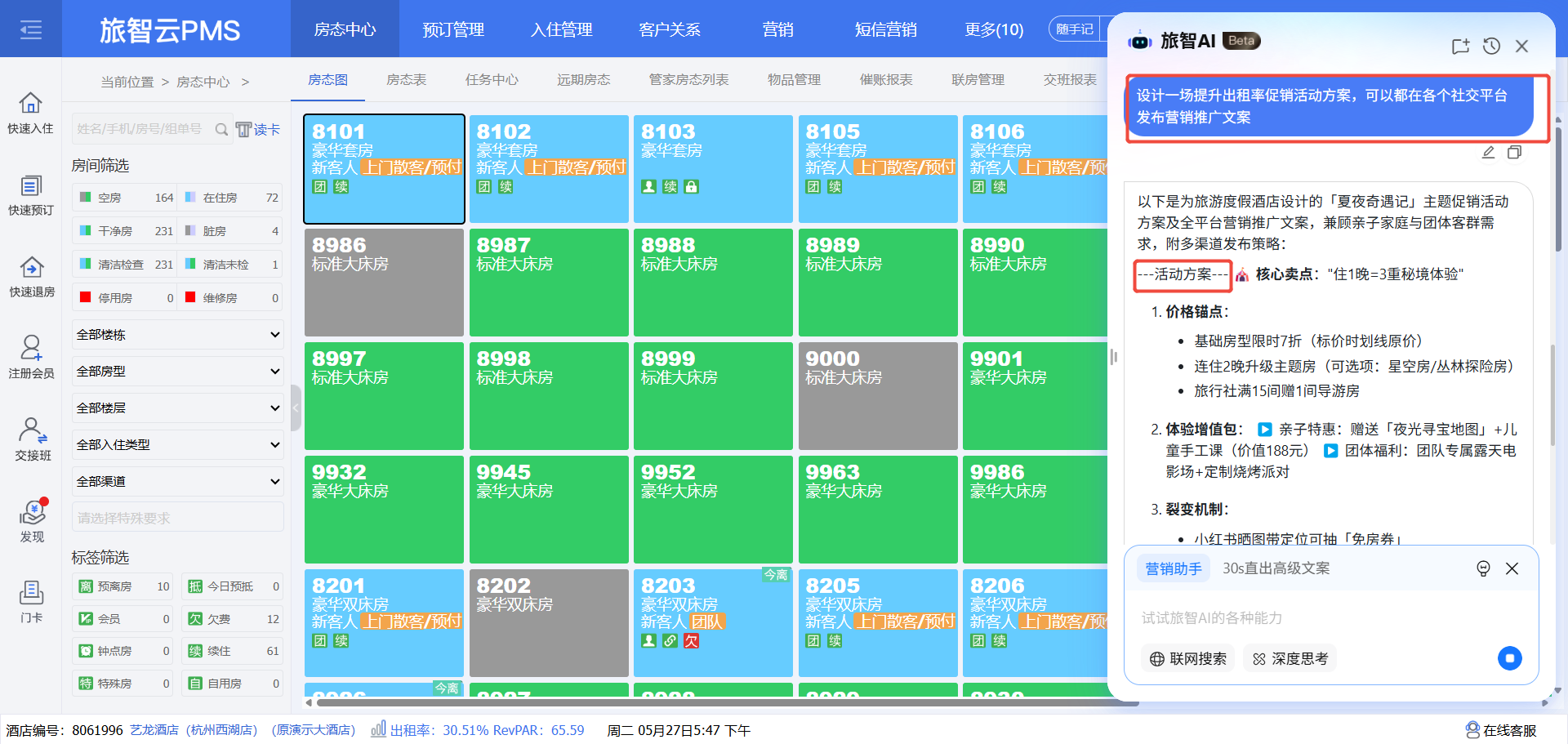This screenshot has width=1568, height=744.
Task: Switch to 任务中心 tab
Action: click(x=492, y=80)
